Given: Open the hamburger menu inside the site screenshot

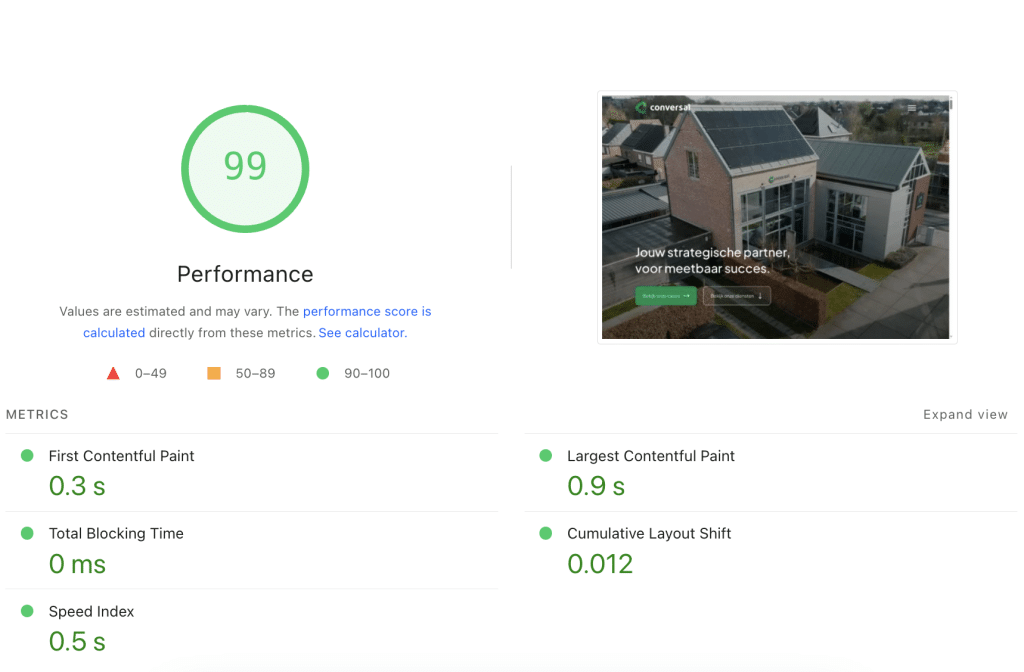Looking at the screenshot, I should pos(911,107).
